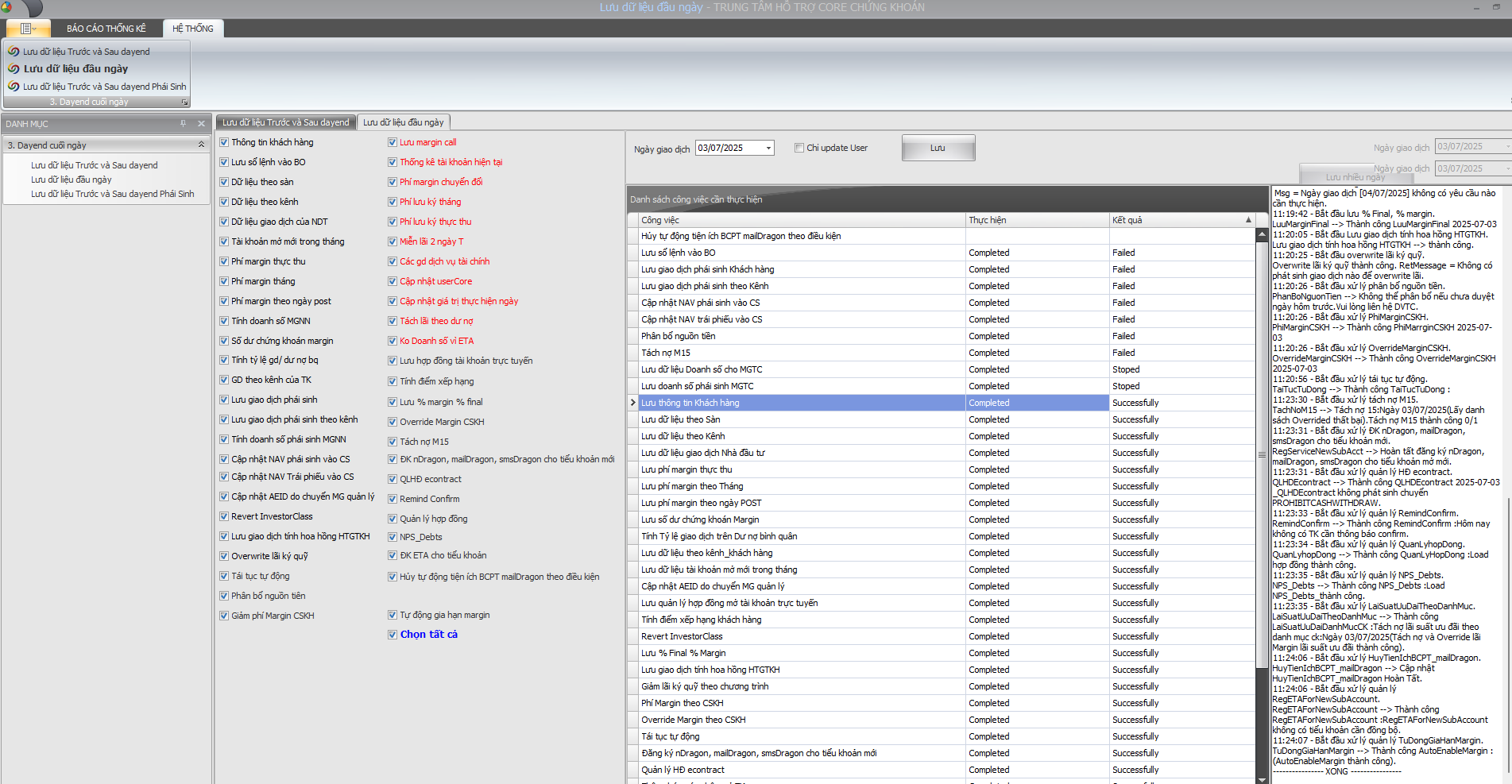Image resolution: width=1512 pixels, height=784 pixels.
Task: Toggle 'Tách nợ M15' checkbox
Action: pos(393,442)
